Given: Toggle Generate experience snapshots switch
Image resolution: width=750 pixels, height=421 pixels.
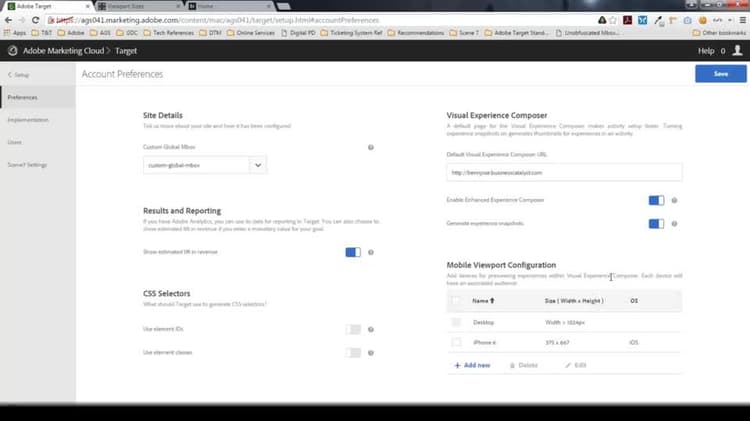Looking at the screenshot, I should (x=656, y=223).
